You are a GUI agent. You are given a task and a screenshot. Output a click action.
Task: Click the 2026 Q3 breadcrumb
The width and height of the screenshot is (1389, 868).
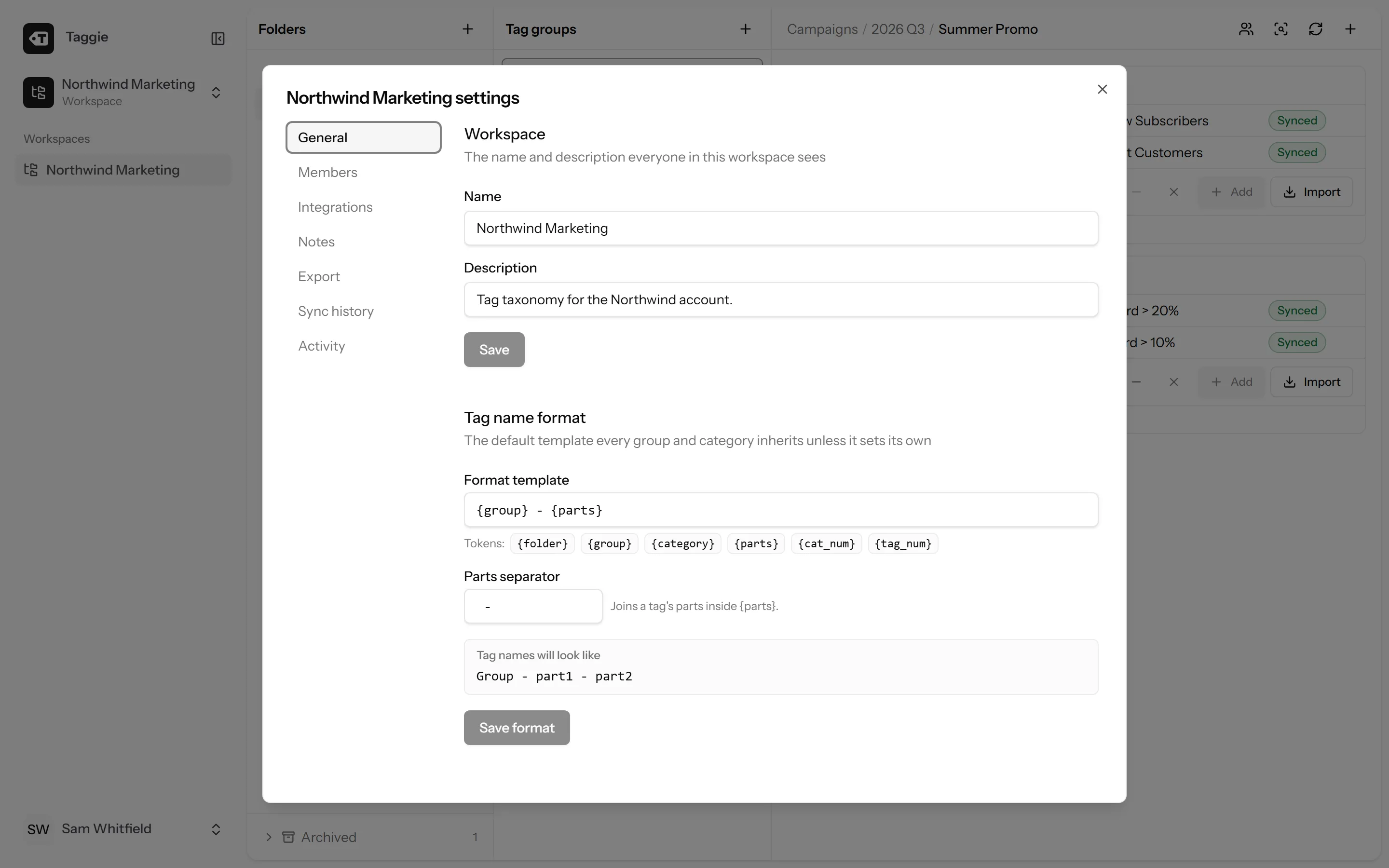click(x=898, y=29)
